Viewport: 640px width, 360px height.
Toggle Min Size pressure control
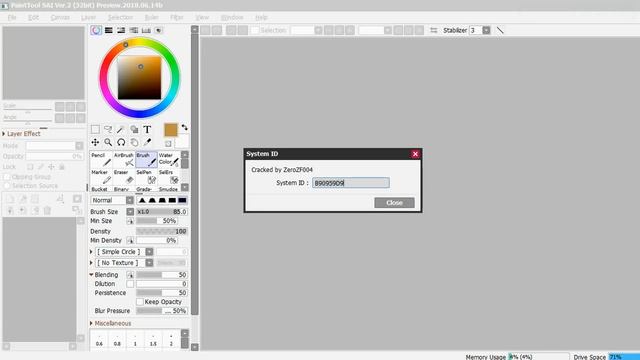click(x=130, y=221)
